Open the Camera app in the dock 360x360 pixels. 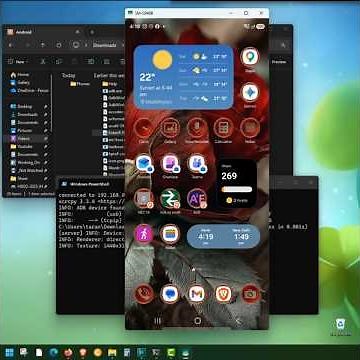coord(250,294)
